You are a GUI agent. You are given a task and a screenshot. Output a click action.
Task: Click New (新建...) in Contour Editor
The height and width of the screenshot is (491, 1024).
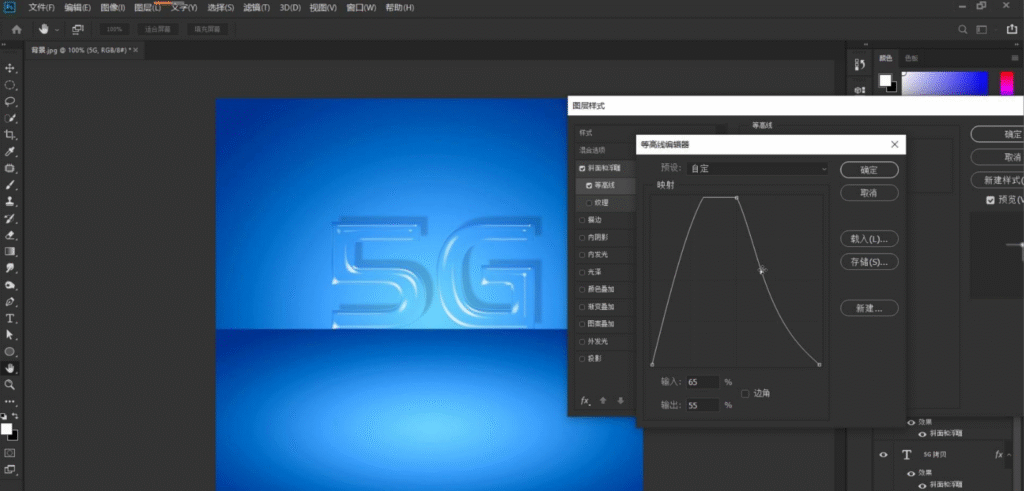click(x=869, y=308)
